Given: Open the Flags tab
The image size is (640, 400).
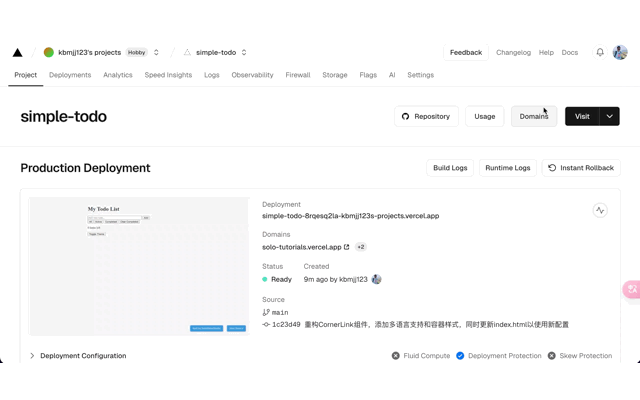Looking at the screenshot, I should (368, 75).
